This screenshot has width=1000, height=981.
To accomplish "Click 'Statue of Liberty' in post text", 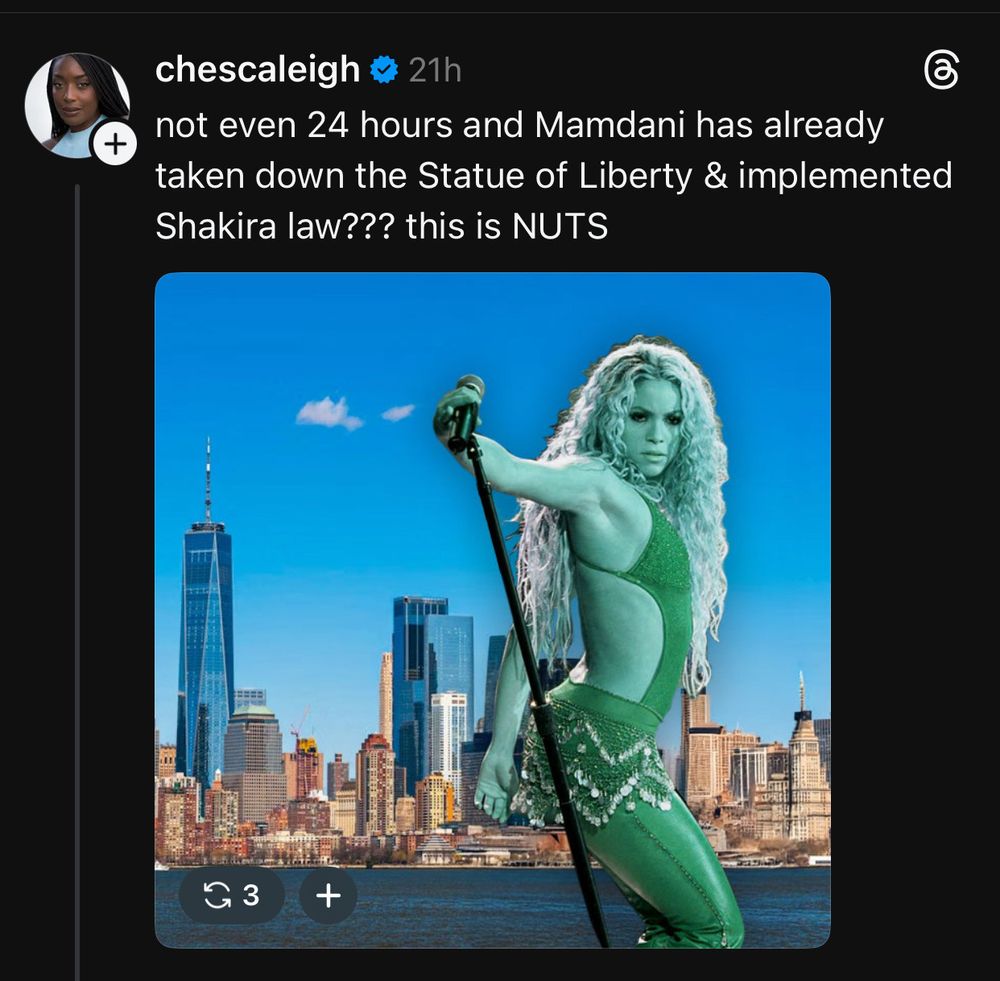I will pos(555,176).
